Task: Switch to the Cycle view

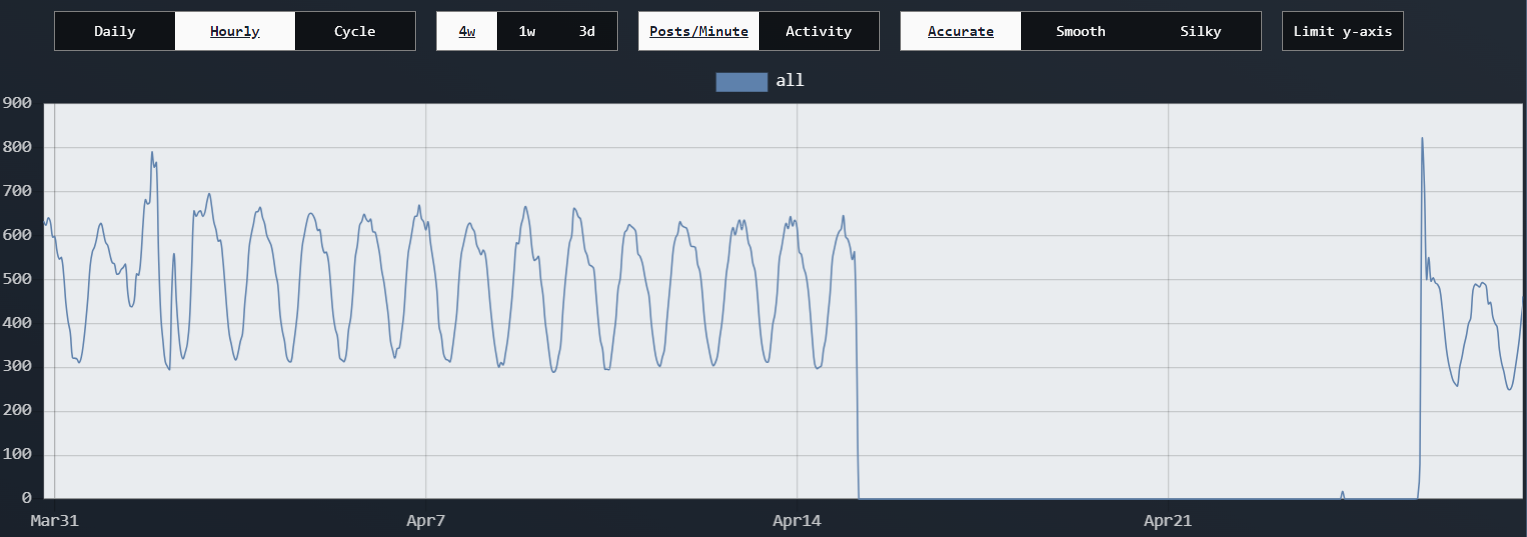Action: (x=355, y=31)
